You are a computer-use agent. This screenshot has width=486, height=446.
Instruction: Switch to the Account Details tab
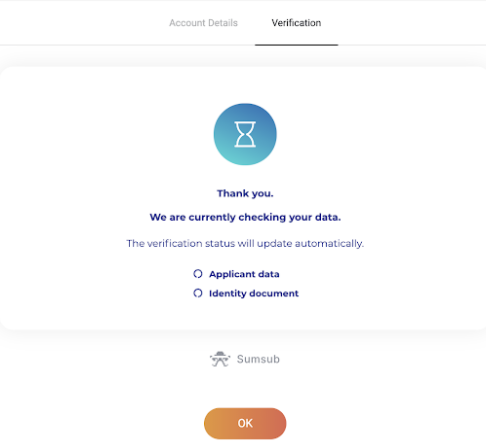[x=203, y=23]
